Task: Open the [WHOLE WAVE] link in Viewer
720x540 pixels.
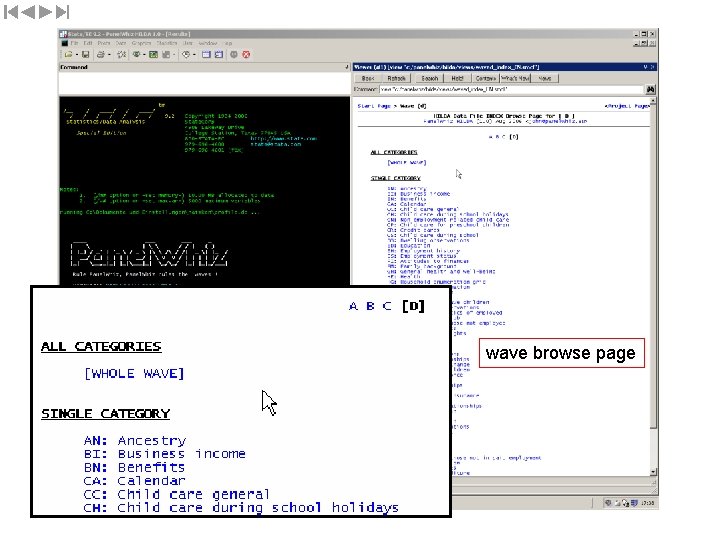Action: pyautogui.click(x=407, y=163)
